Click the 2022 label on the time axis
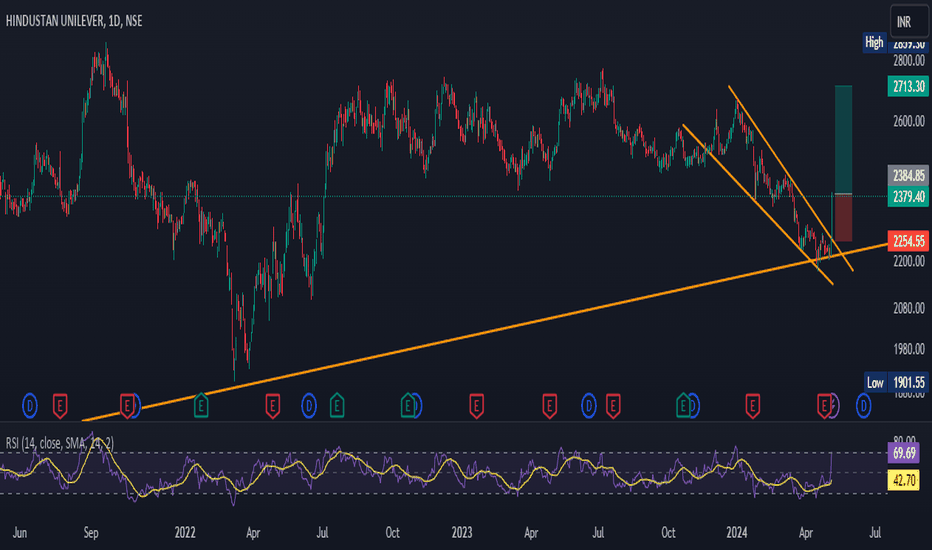932x550 pixels. [x=185, y=533]
